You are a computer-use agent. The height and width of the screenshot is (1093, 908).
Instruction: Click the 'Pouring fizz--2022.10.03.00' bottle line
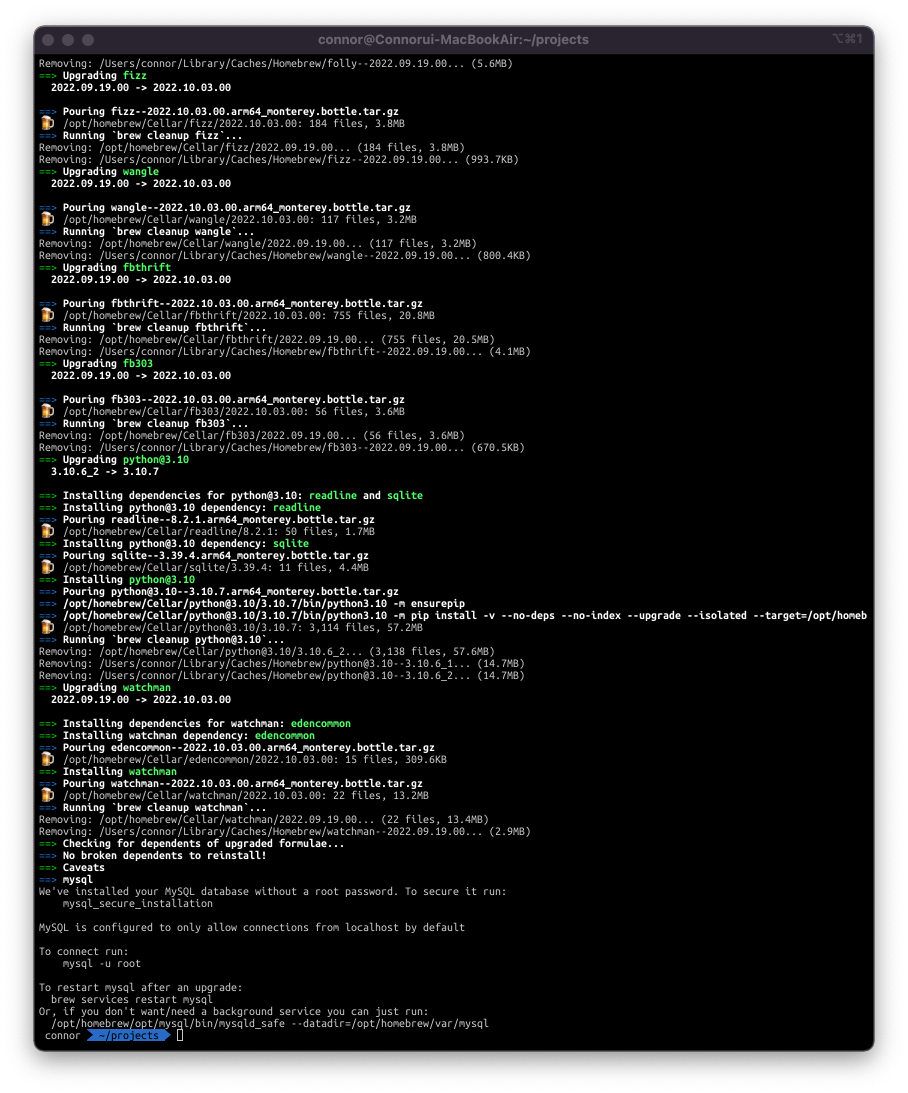[219, 112]
